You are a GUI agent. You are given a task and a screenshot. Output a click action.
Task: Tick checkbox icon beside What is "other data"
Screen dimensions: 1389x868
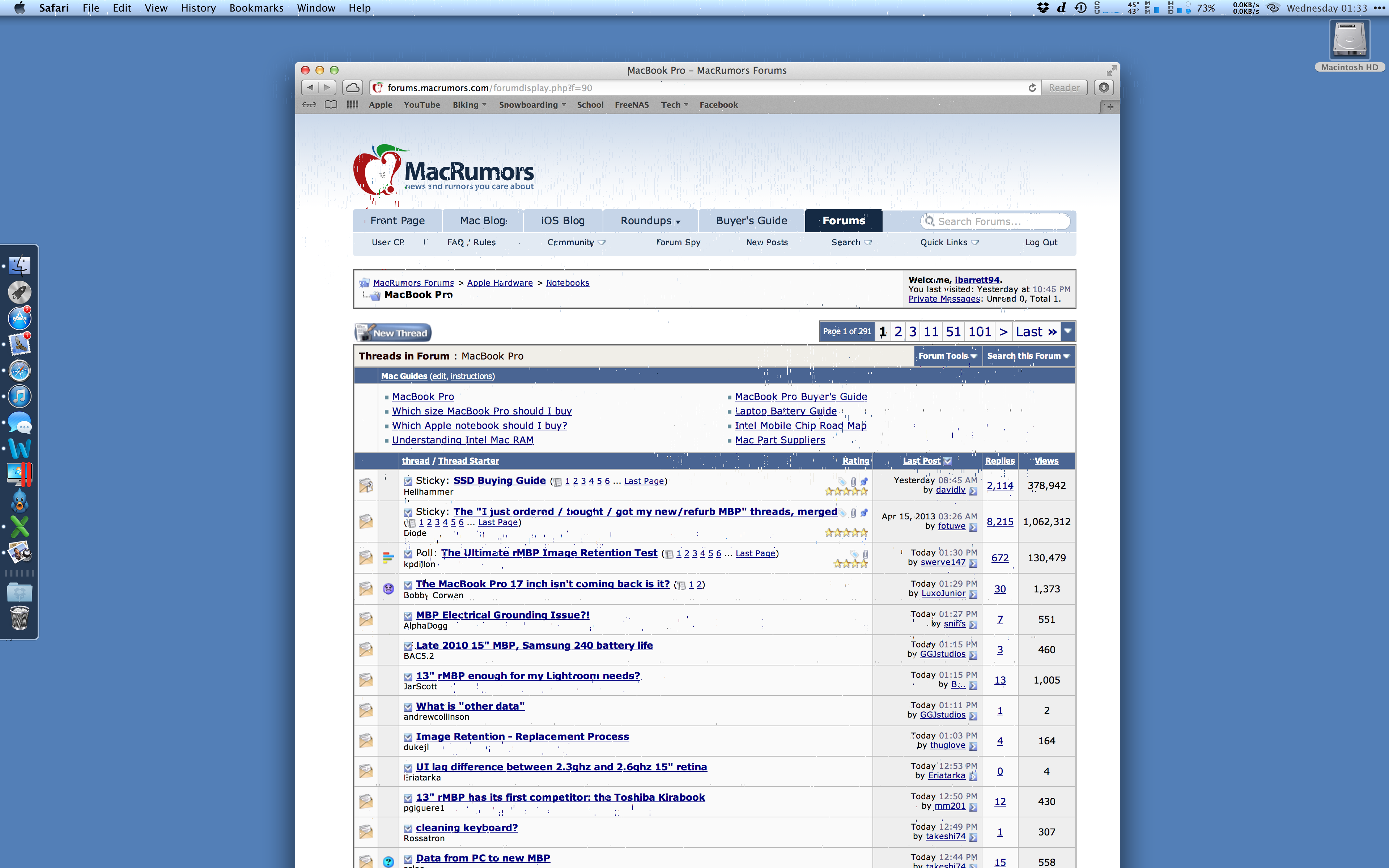(x=408, y=707)
